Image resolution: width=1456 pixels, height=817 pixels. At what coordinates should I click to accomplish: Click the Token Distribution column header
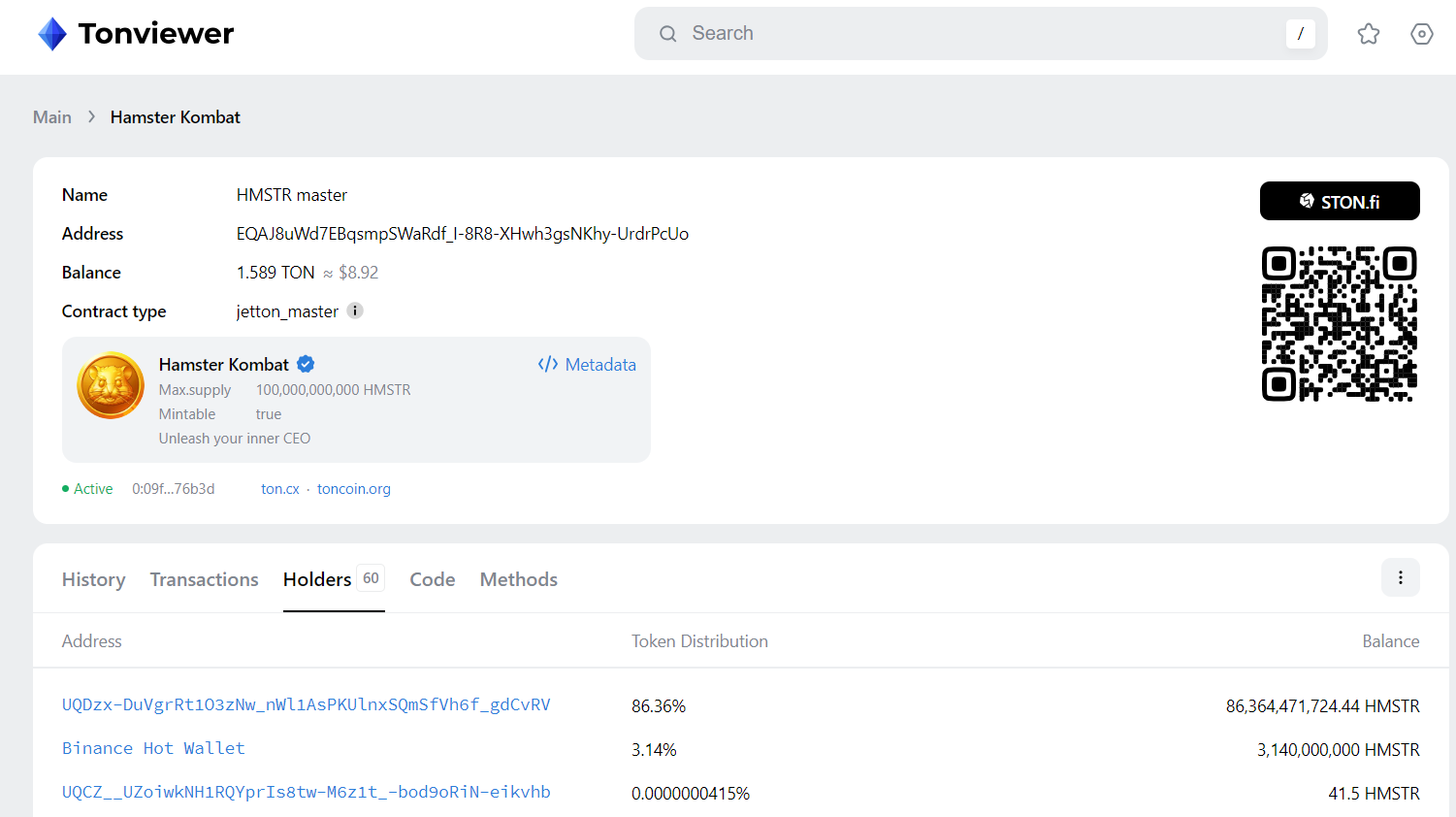[700, 641]
